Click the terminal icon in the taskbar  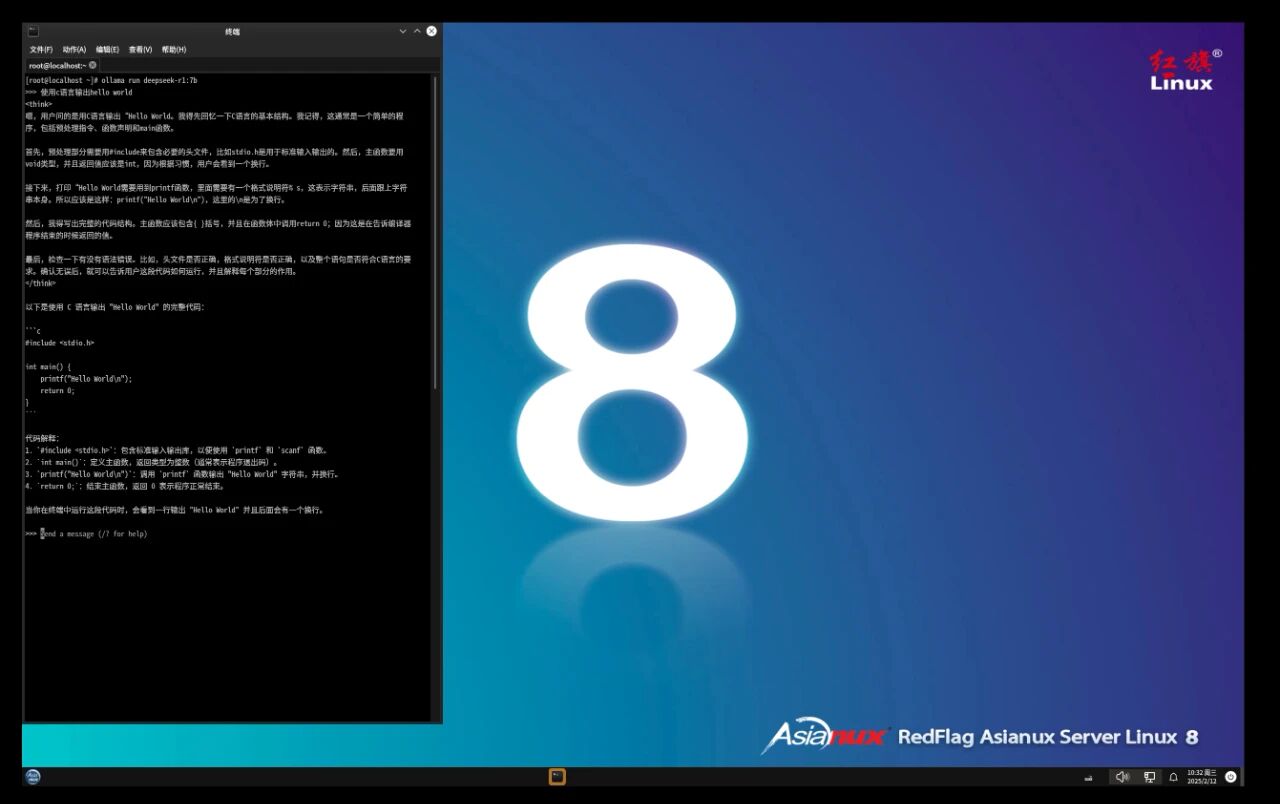coord(557,777)
